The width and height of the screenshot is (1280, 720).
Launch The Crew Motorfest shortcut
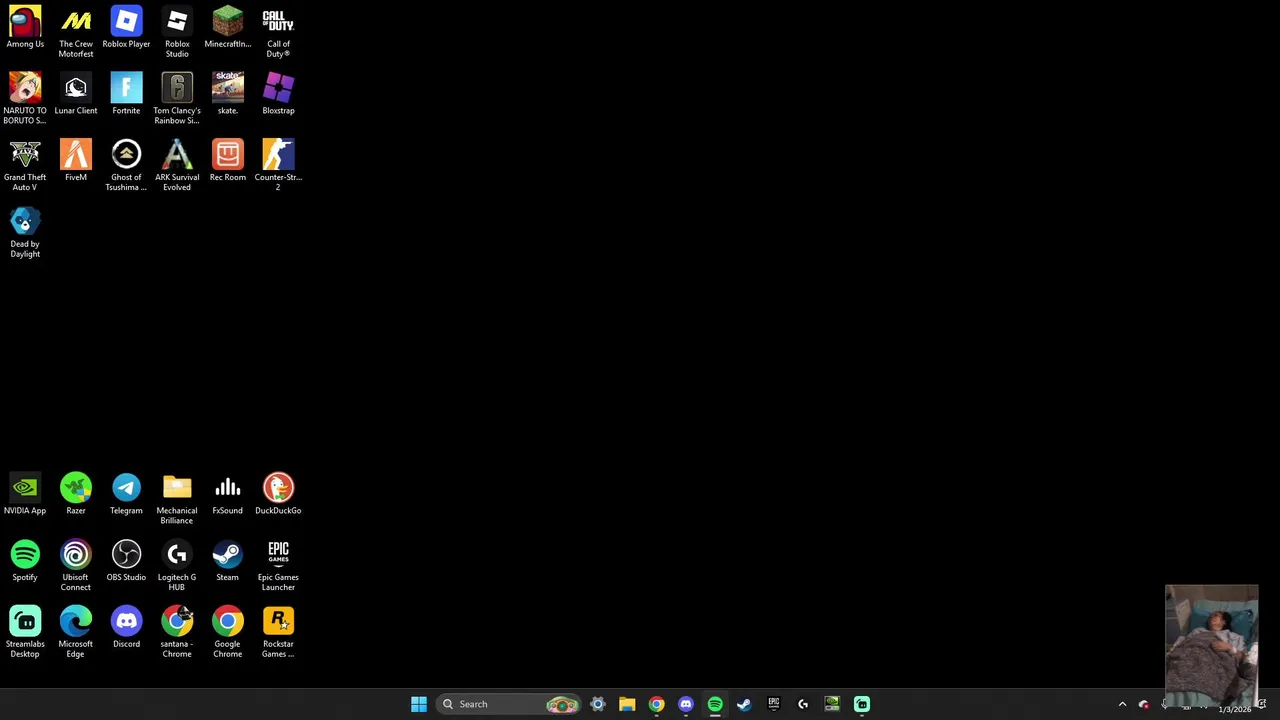click(76, 32)
